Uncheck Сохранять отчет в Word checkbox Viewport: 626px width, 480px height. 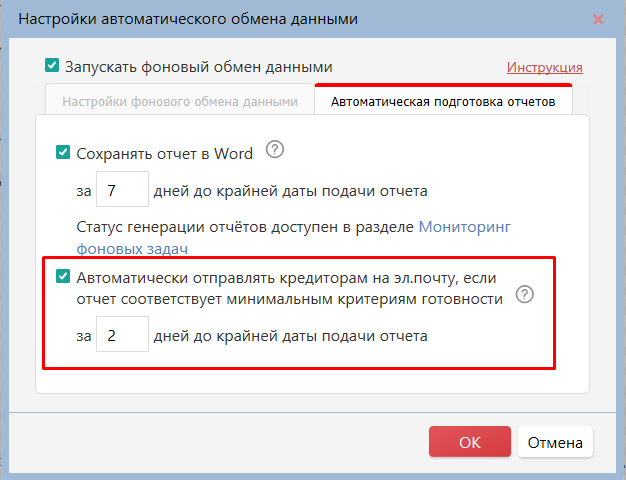(63, 152)
